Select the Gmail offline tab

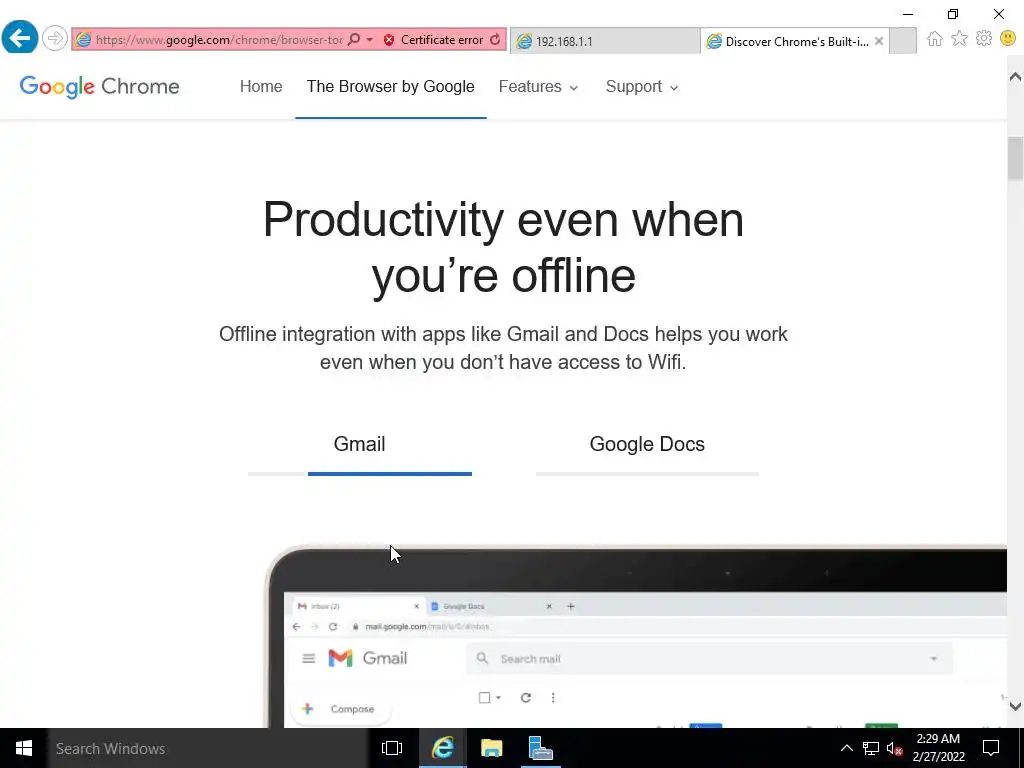pyautogui.click(x=359, y=444)
